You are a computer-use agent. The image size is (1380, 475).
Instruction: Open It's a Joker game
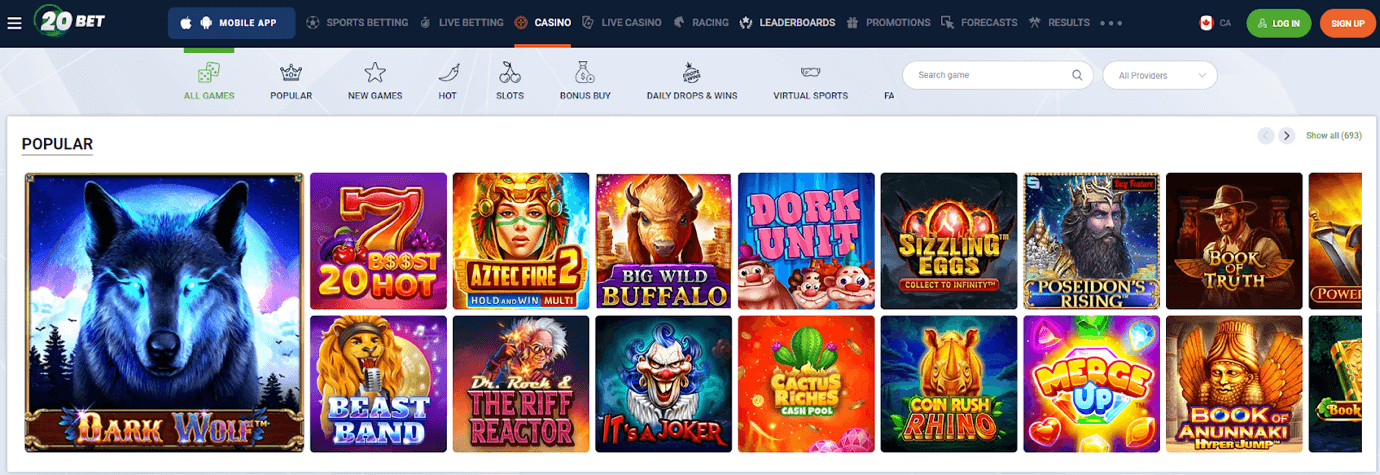(664, 384)
